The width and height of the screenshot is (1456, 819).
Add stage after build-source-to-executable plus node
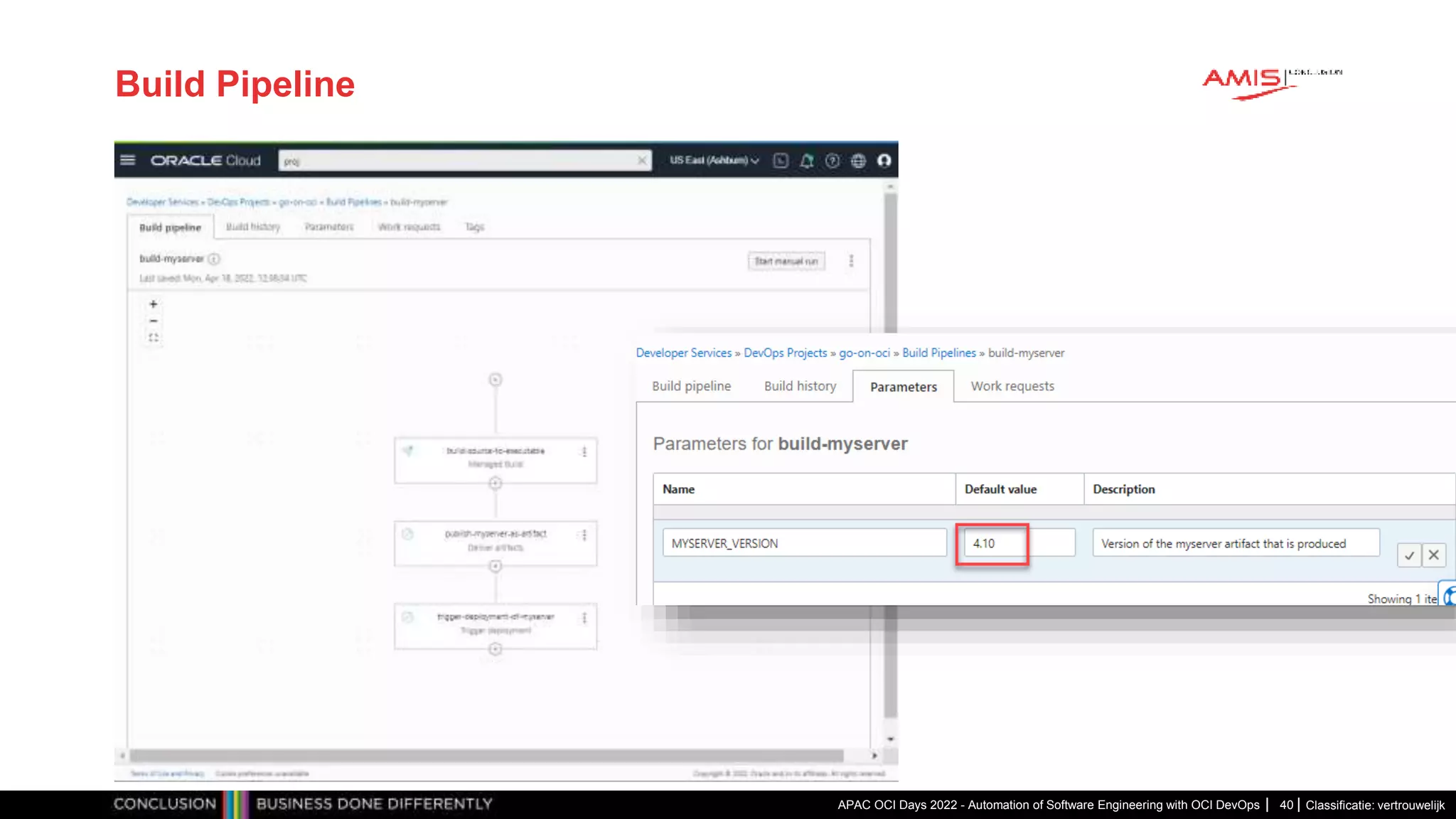[496, 483]
